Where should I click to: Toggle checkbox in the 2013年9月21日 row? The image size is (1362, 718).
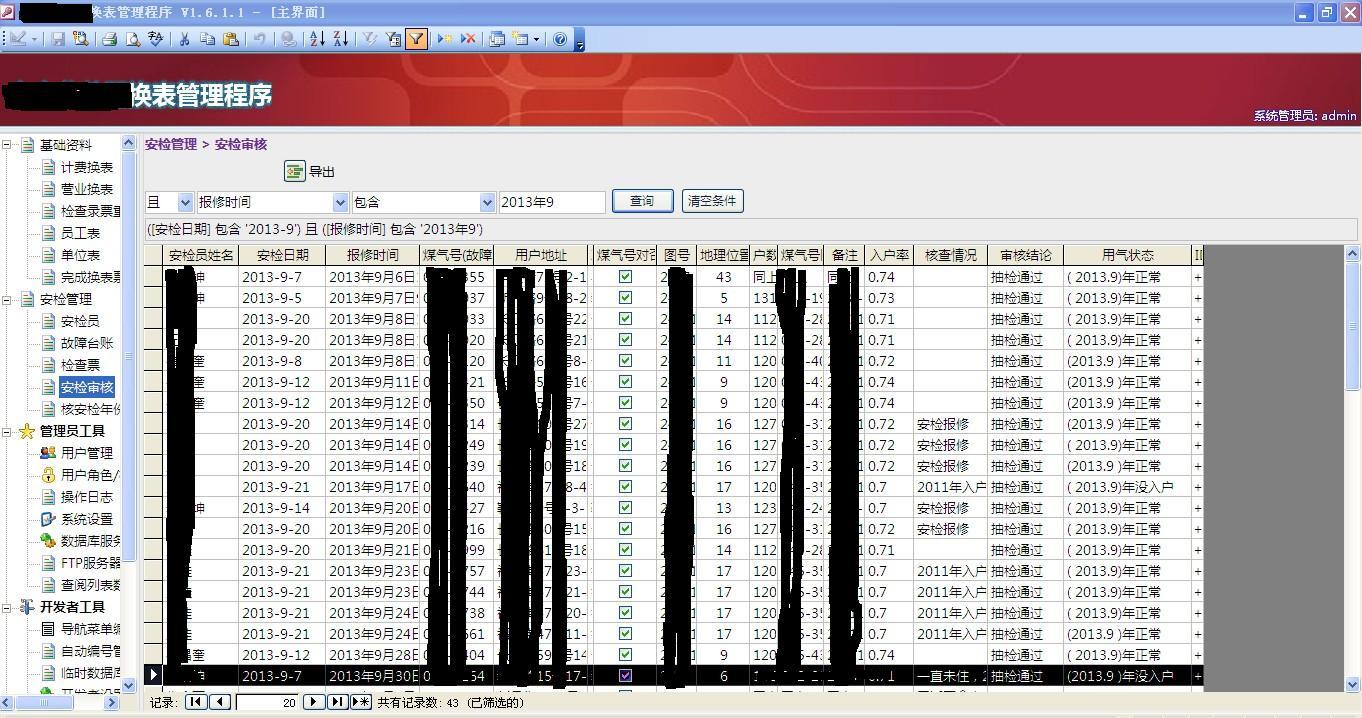coord(625,550)
